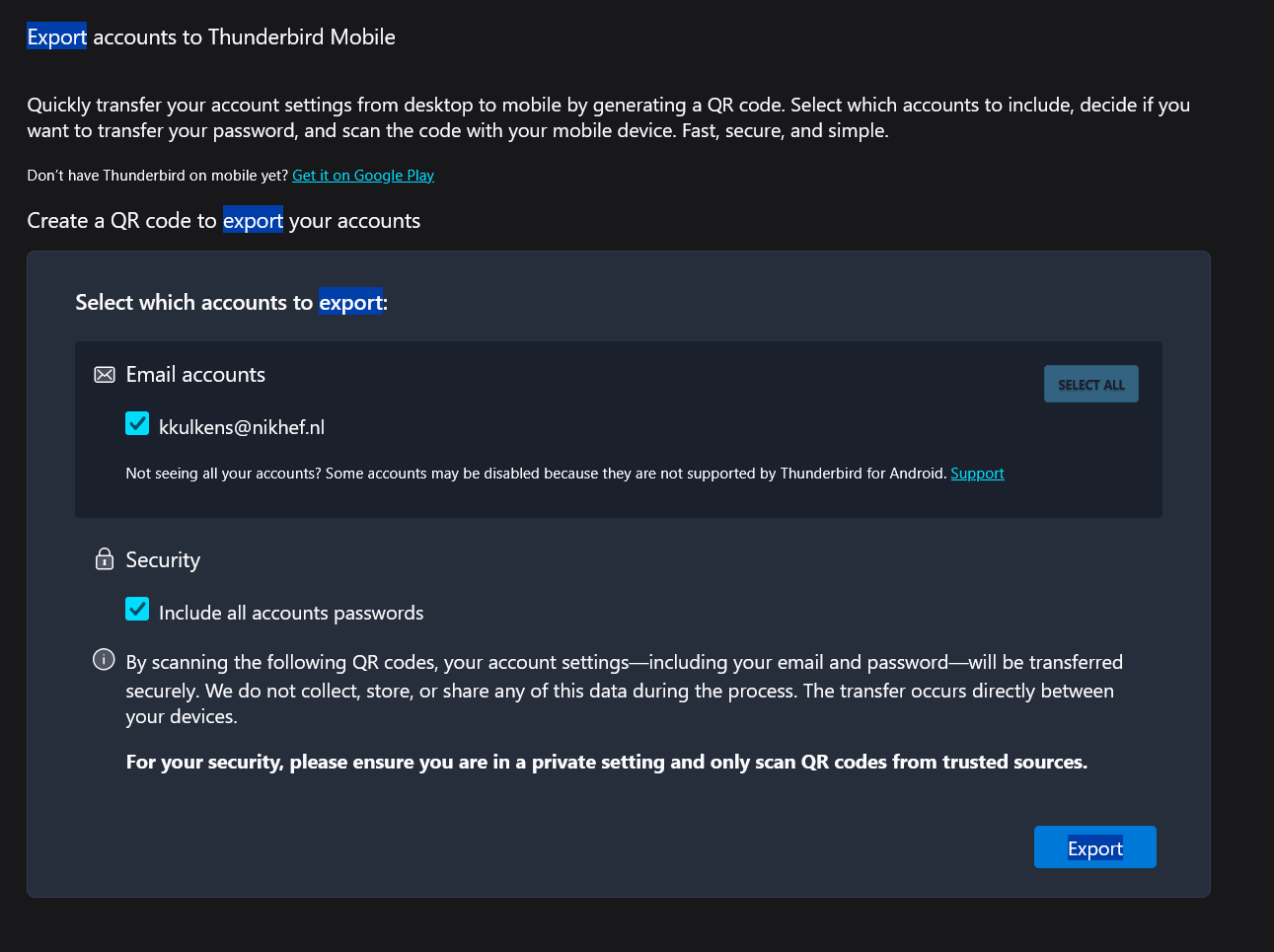
Task: Toggle the Include all accounts passwords checkbox
Action: (x=137, y=609)
